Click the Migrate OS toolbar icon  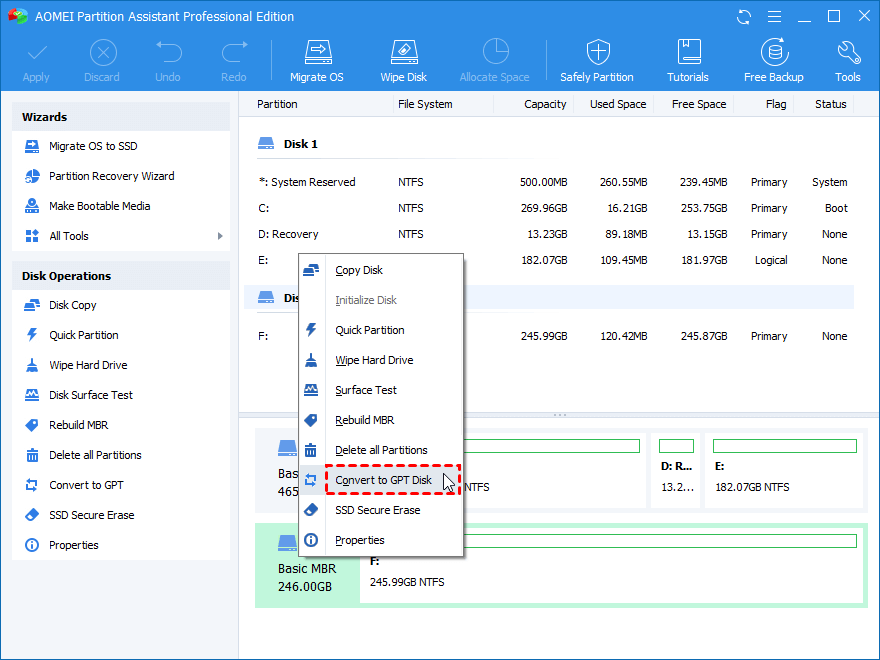[x=316, y=60]
